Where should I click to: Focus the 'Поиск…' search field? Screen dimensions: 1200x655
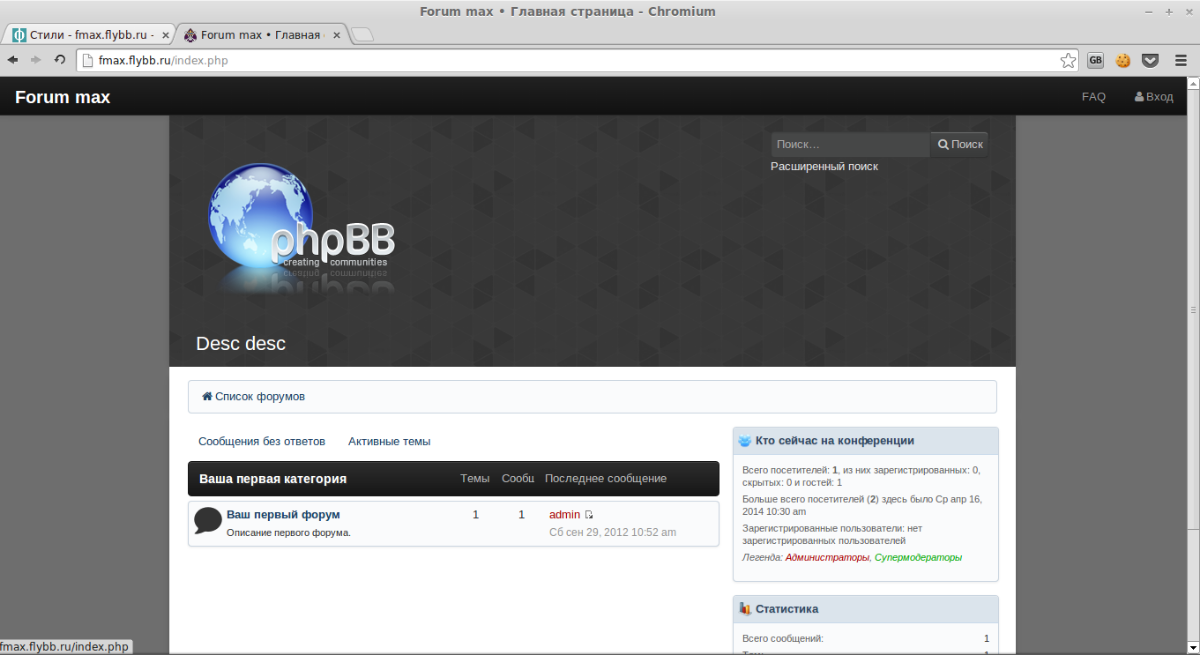850,144
